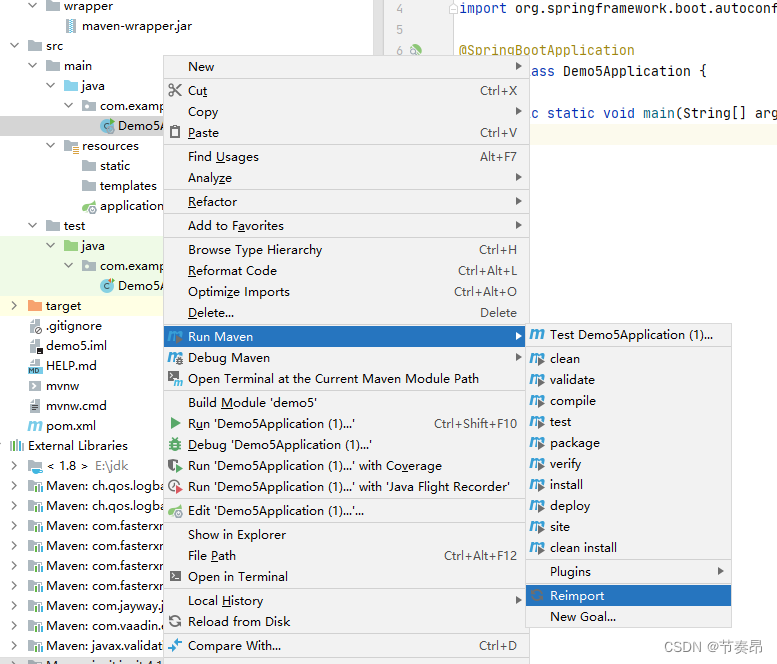Viewport: 777px width, 664px height.
Task: Select mvnw.cmd file in project tree
Action: click(76, 406)
